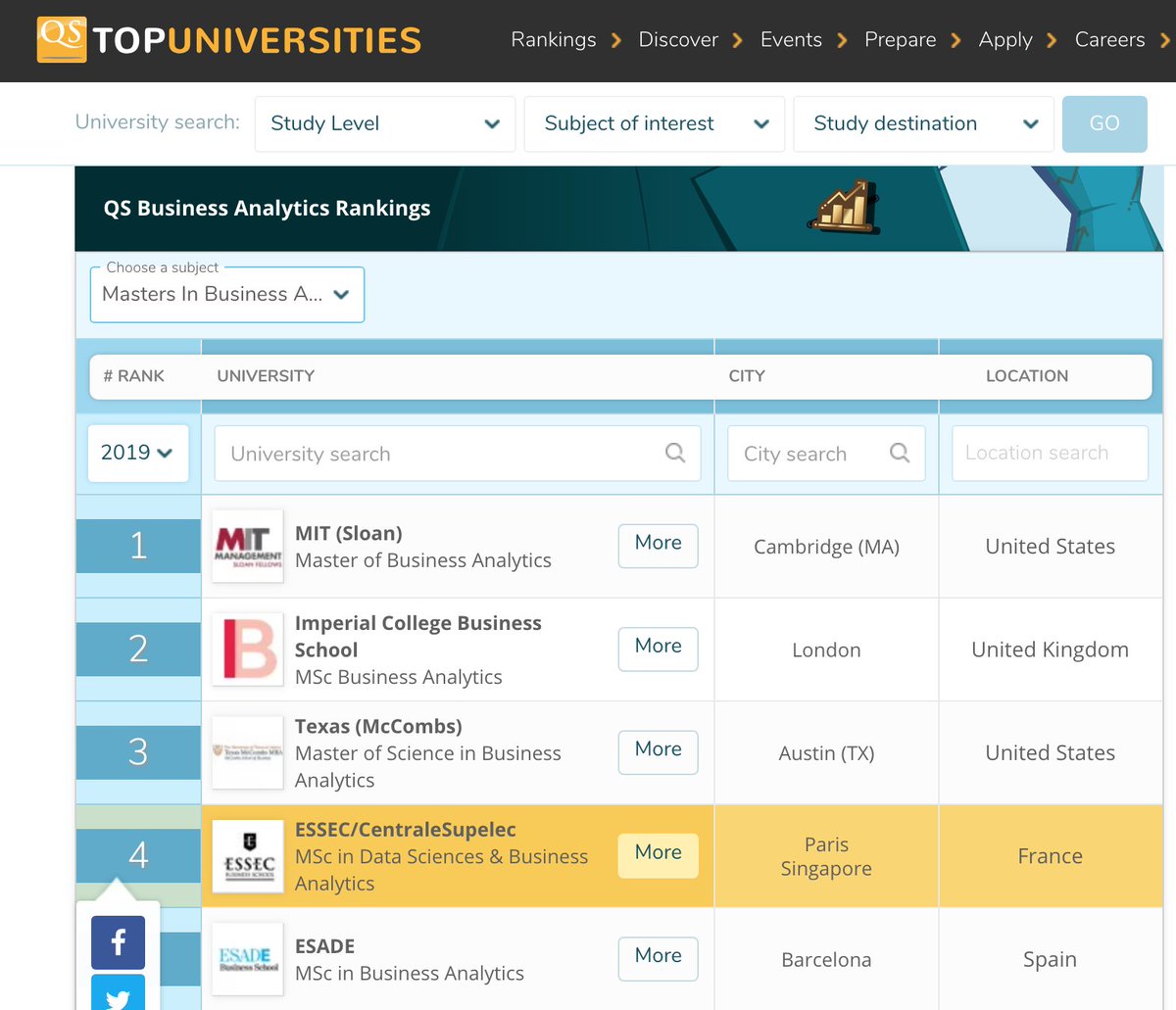The height and width of the screenshot is (1010, 1176).
Task: Open the Study destination dropdown
Action: [923, 123]
